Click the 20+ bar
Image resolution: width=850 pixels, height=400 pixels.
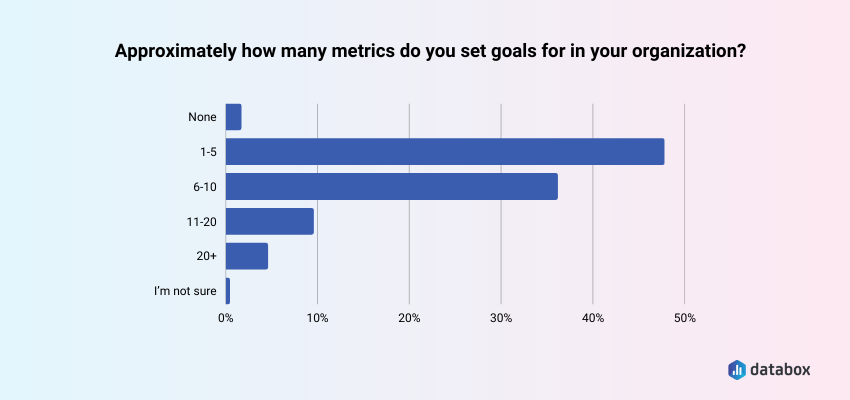pos(247,256)
